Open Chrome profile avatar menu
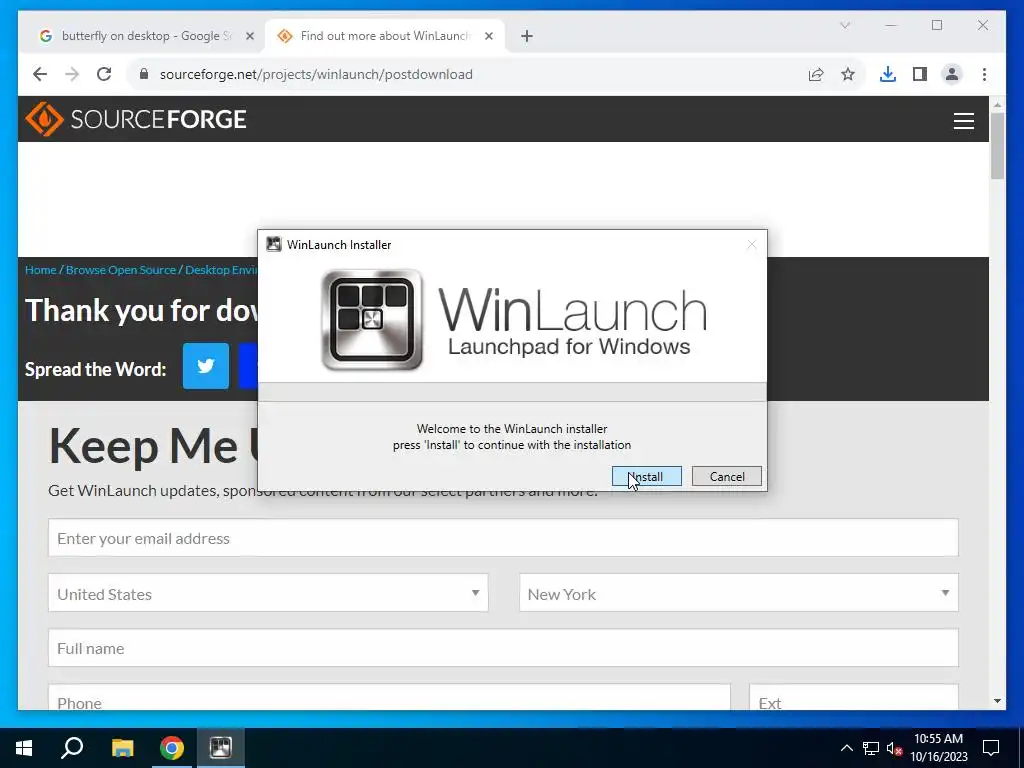 952,74
